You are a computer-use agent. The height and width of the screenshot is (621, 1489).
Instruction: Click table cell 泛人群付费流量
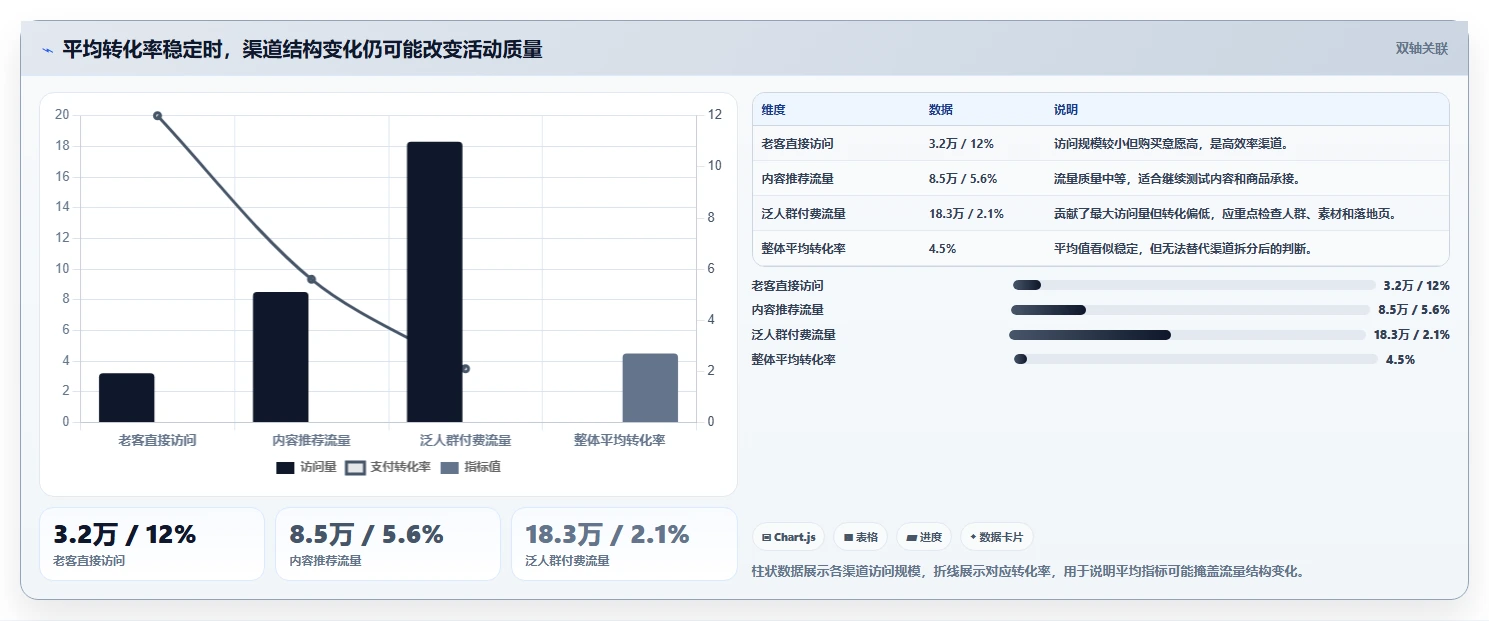(x=803, y=214)
